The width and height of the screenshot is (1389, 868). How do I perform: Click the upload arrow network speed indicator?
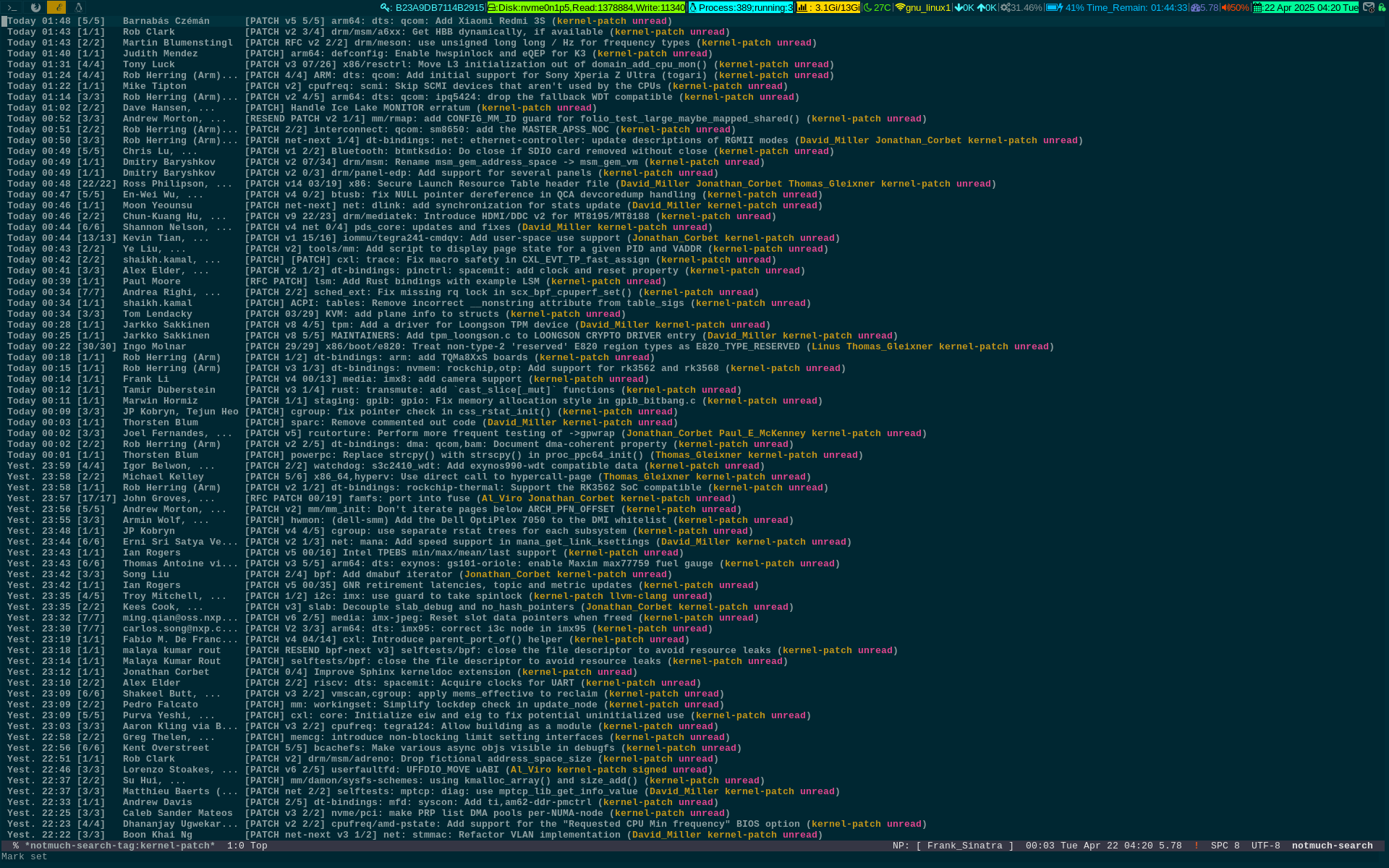(x=980, y=7)
